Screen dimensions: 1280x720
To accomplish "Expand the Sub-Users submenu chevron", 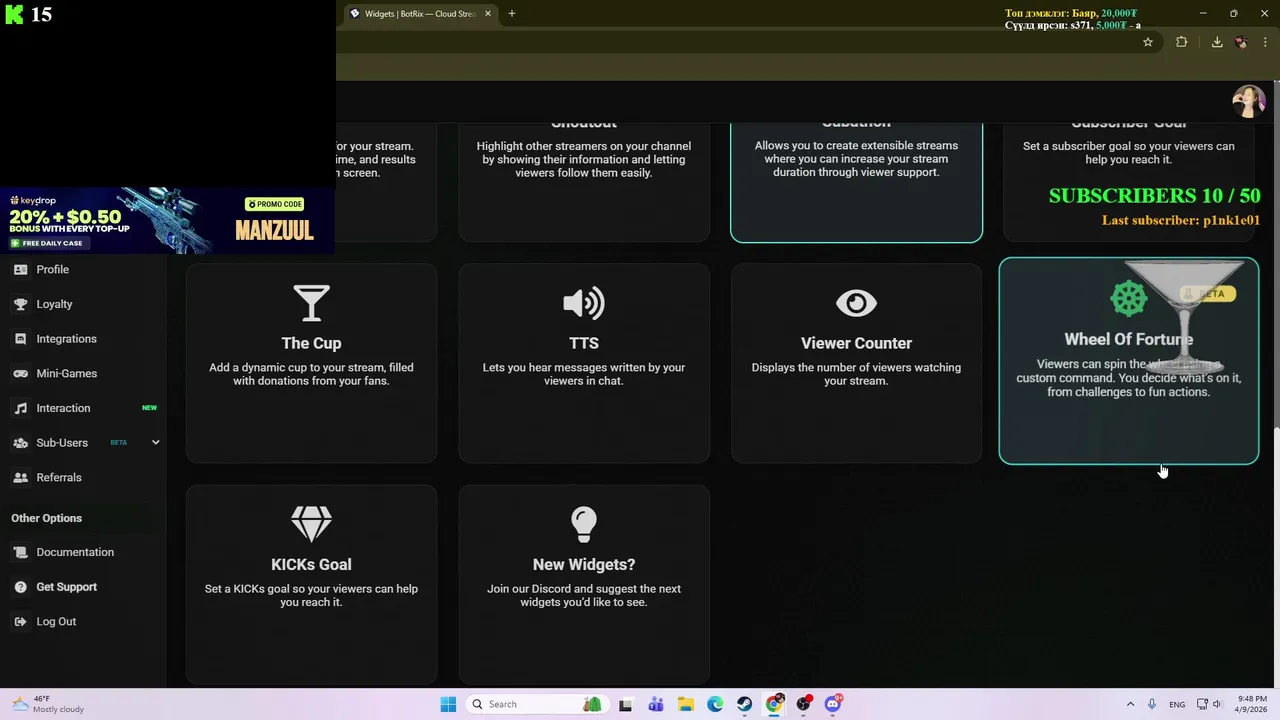I will click(x=155, y=442).
